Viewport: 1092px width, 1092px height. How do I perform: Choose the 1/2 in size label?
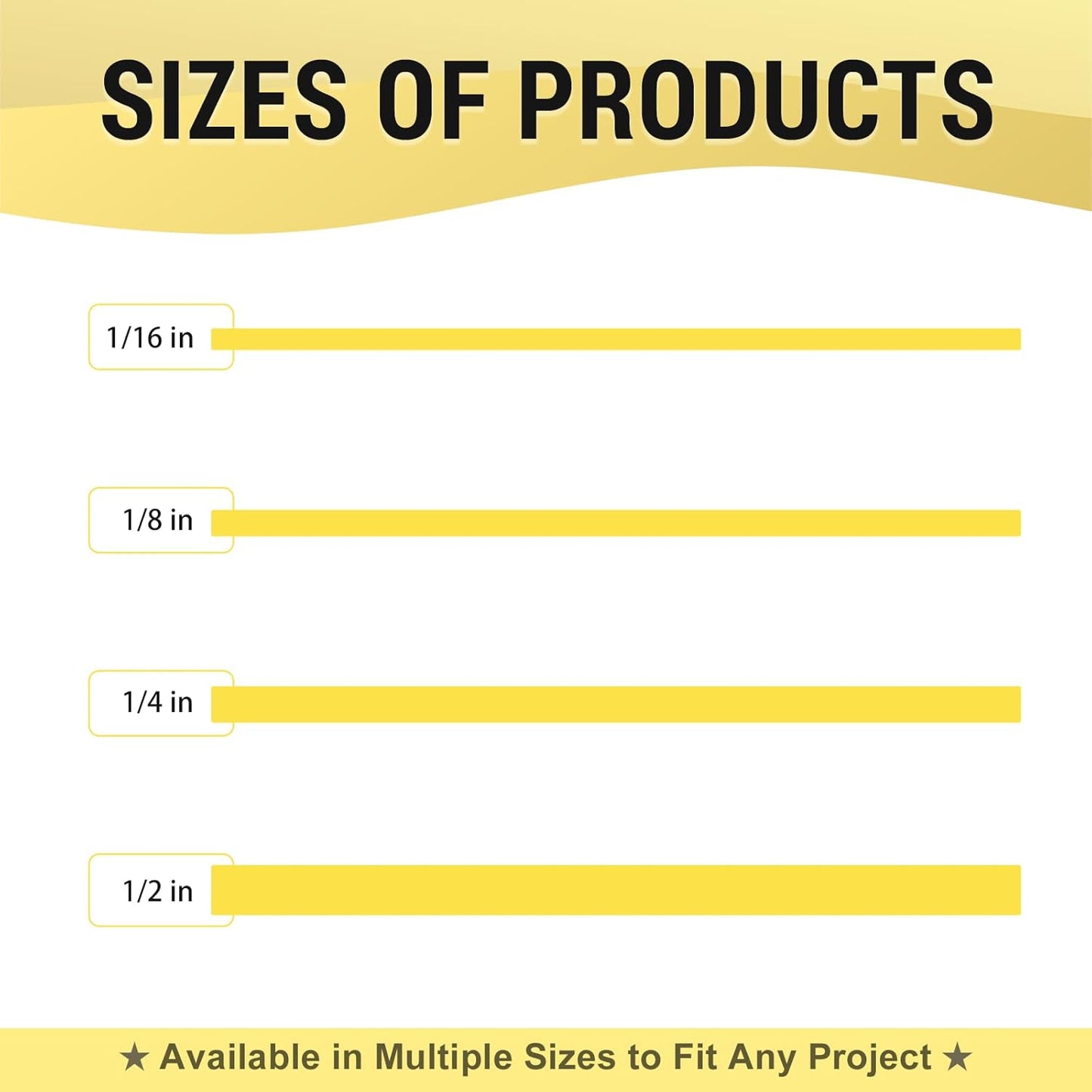coord(157,892)
